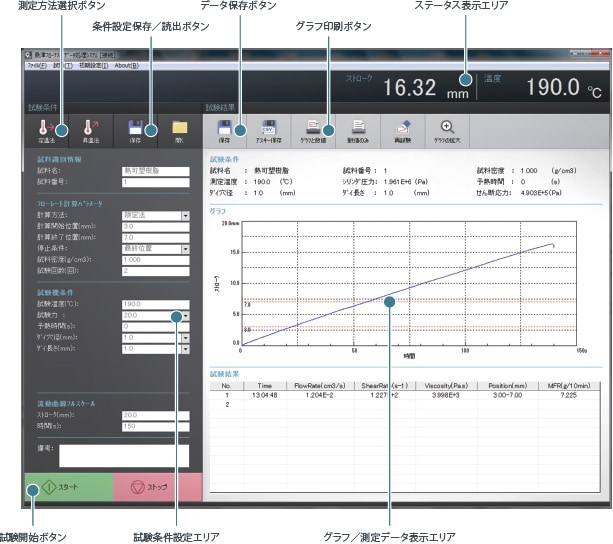The image size is (613, 544).
Task: Expand the 計算方法 dropdown
Action: pos(185,216)
